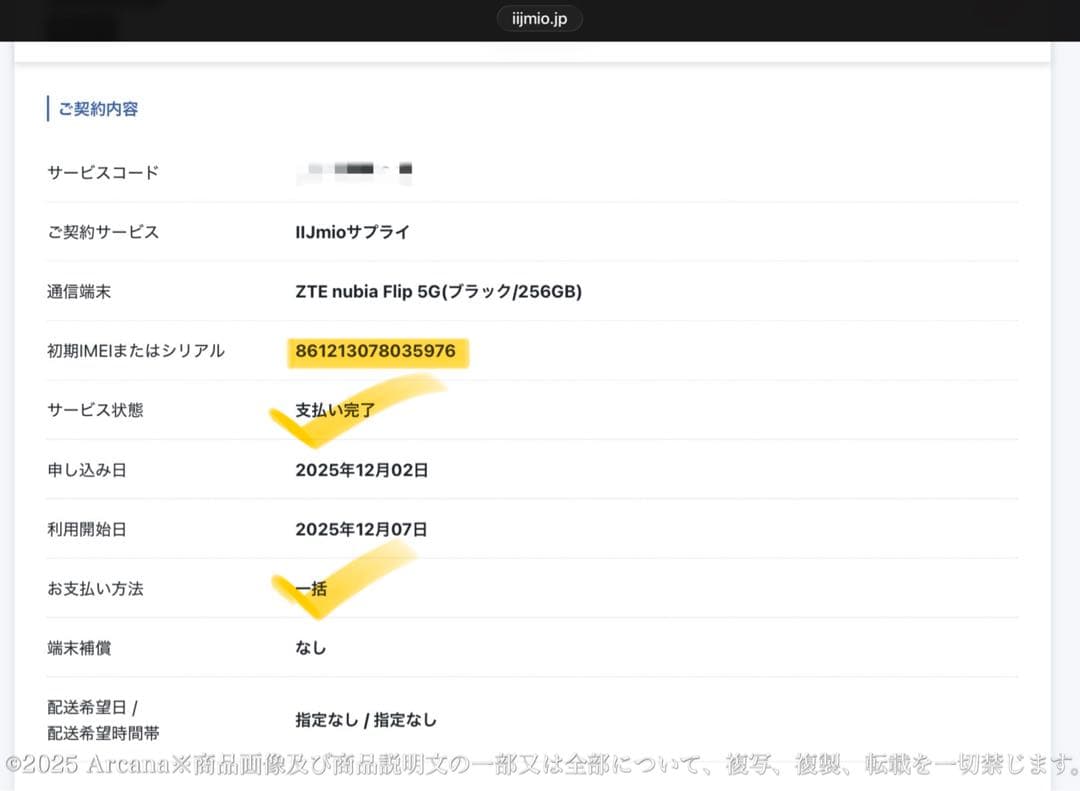This screenshot has width=1080, height=791.
Task: Click the 通信端末 row label
Action: 78,291
